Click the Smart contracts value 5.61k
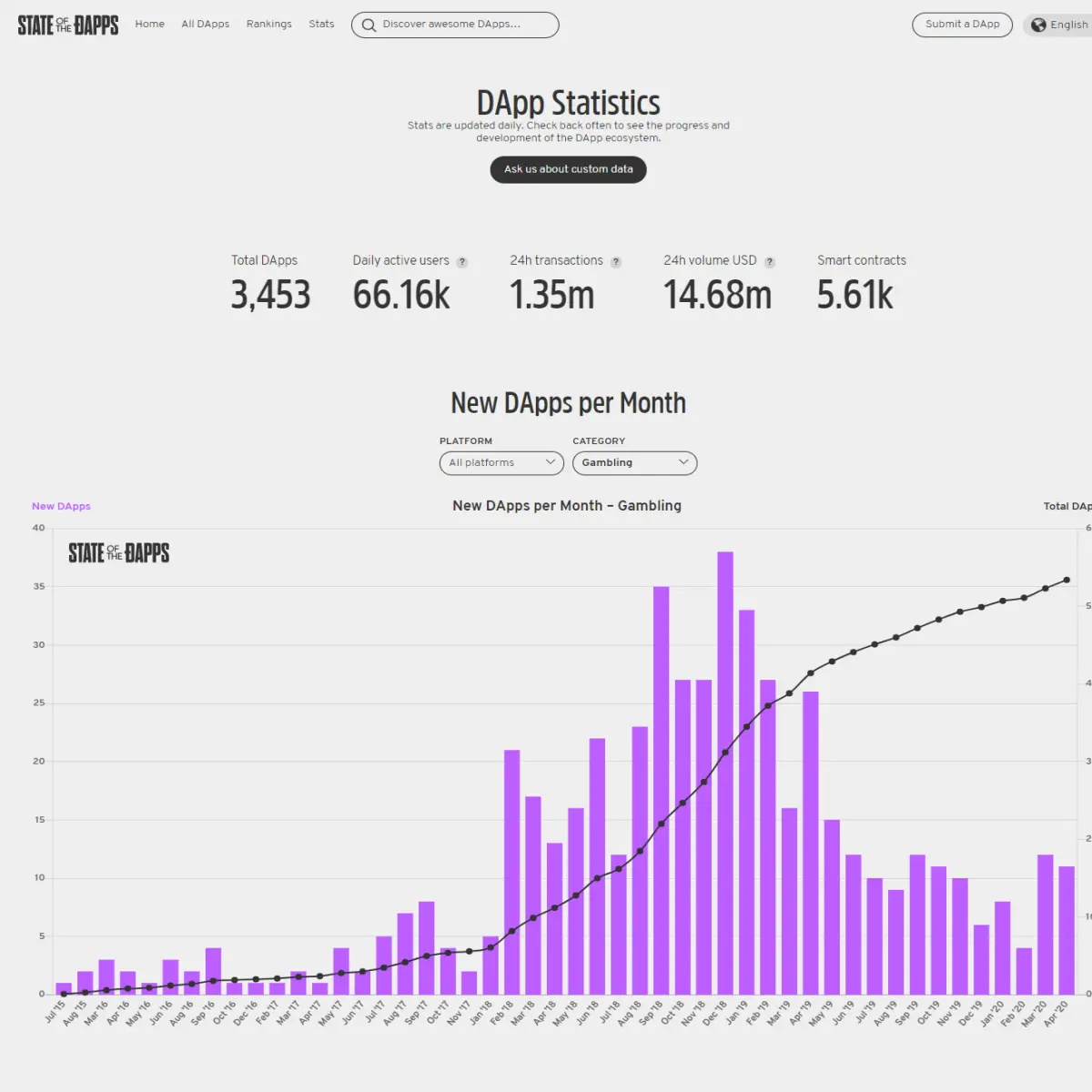 pyautogui.click(x=855, y=296)
